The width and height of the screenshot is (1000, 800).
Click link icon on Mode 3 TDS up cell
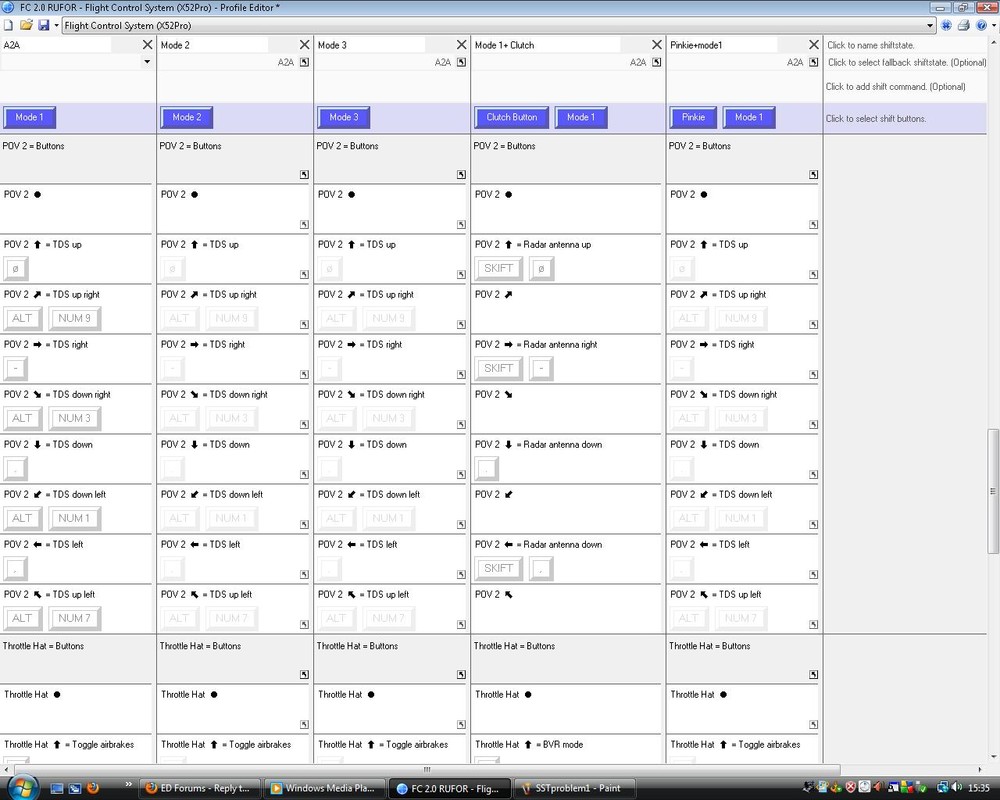click(x=461, y=275)
